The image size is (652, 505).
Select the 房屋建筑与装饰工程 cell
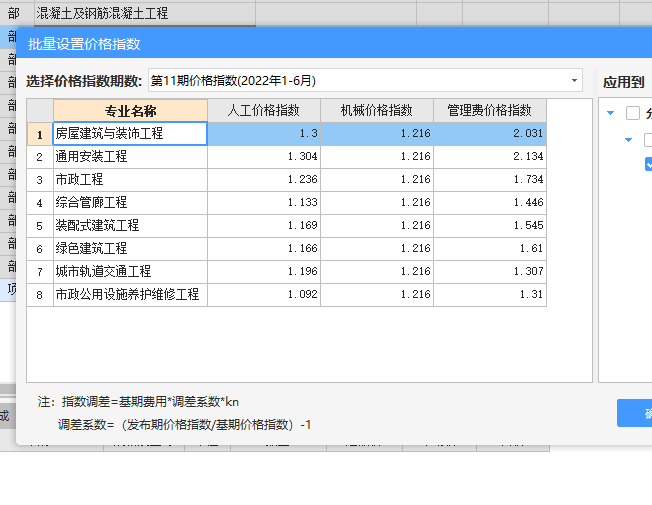coord(131,134)
